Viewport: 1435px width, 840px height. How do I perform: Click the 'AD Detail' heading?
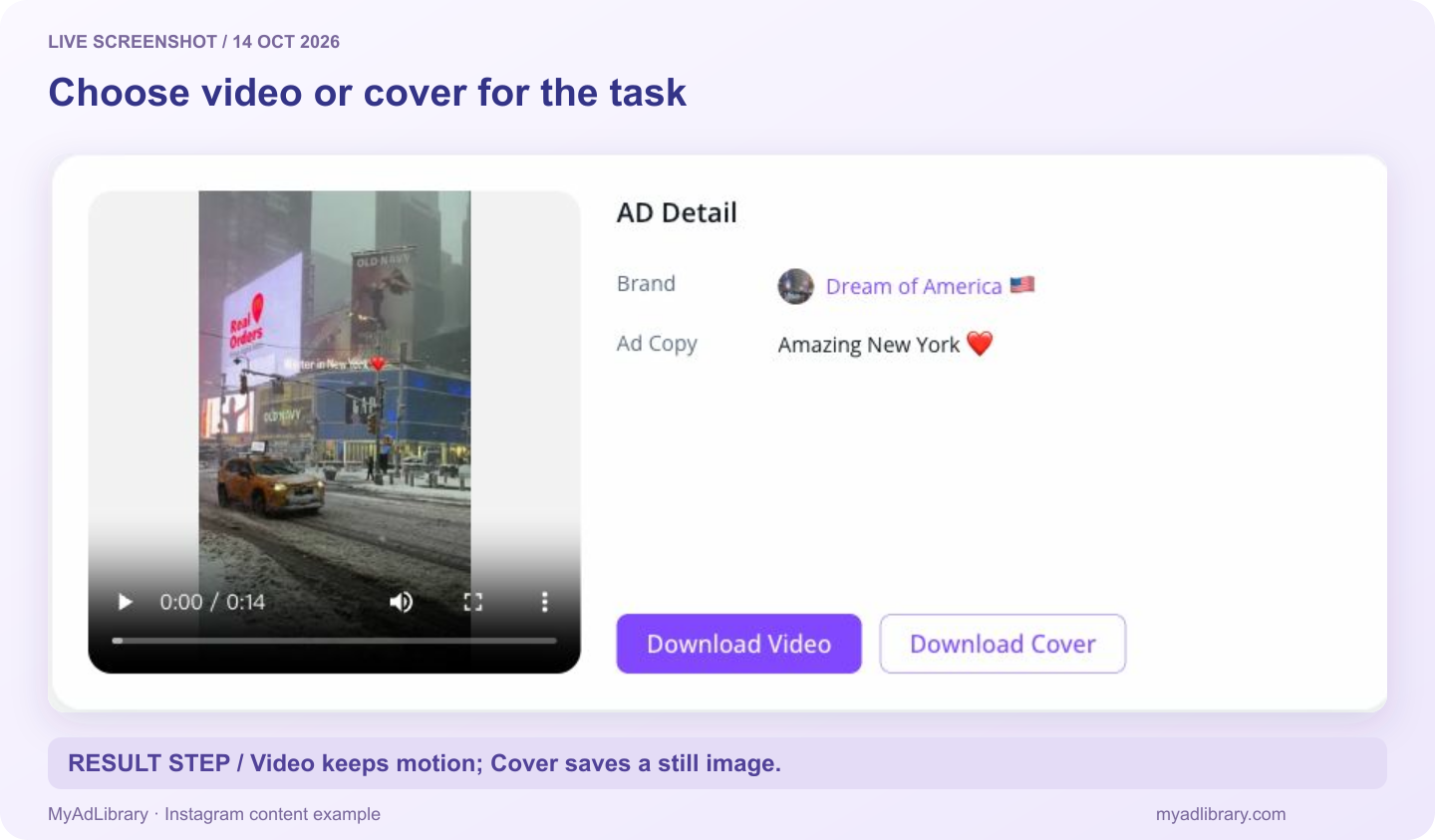677,212
